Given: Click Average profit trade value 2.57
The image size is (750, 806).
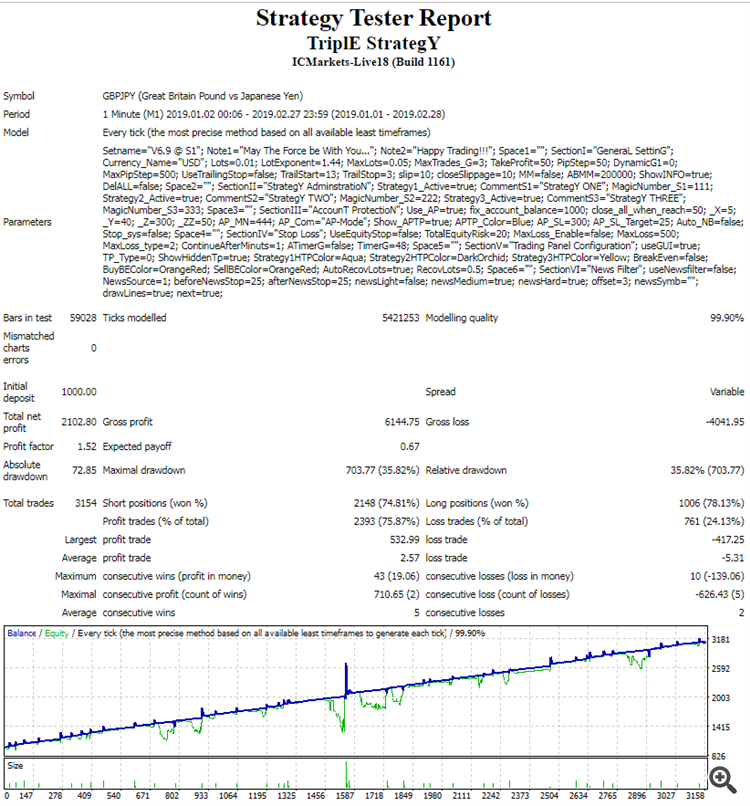Looking at the screenshot, I should click(x=410, y=558).
